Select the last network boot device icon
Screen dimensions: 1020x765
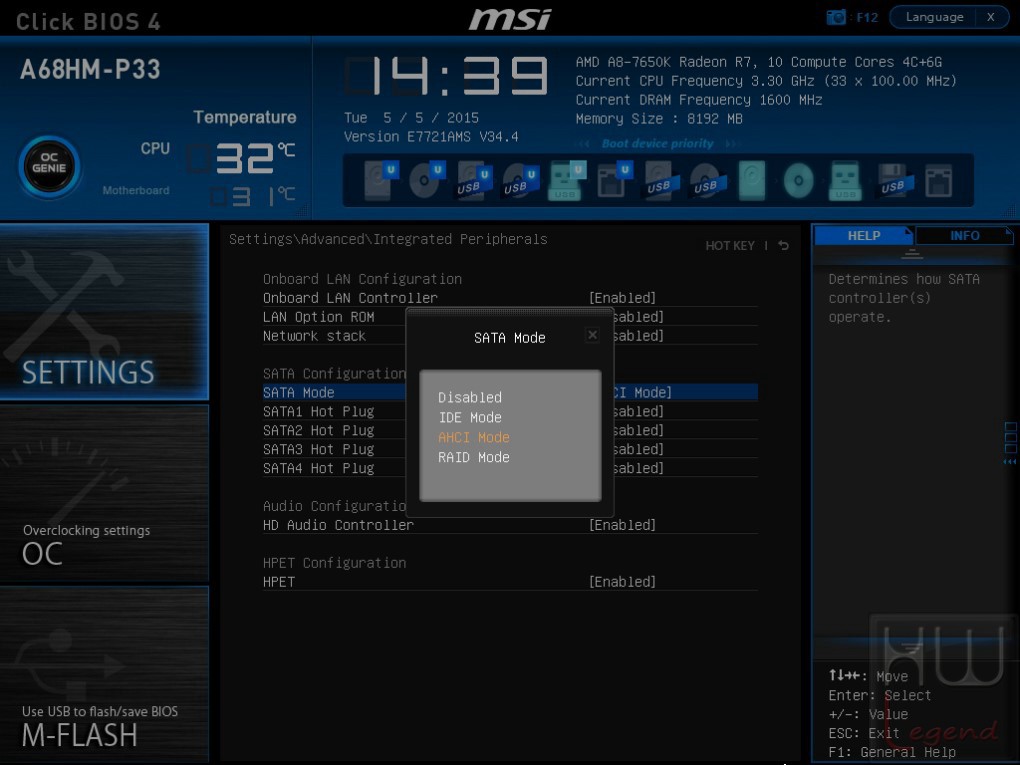(939, 180)
